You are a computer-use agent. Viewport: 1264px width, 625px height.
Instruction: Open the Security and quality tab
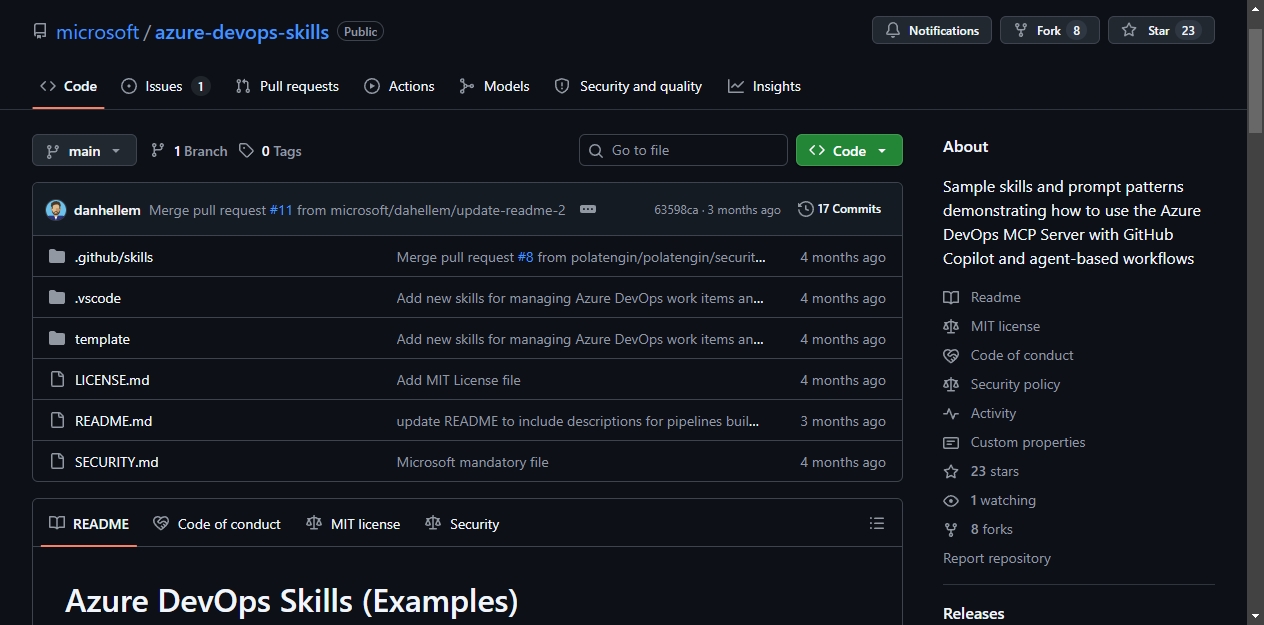(628, 86)
